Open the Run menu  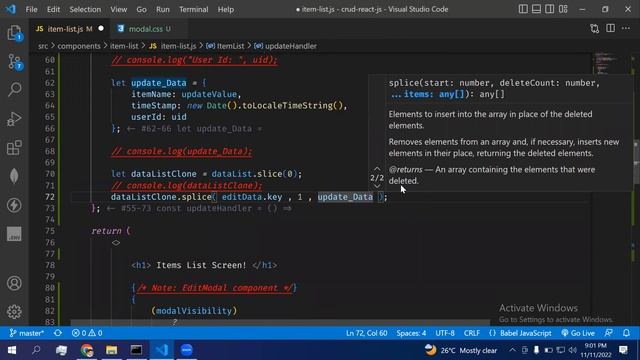162,9
